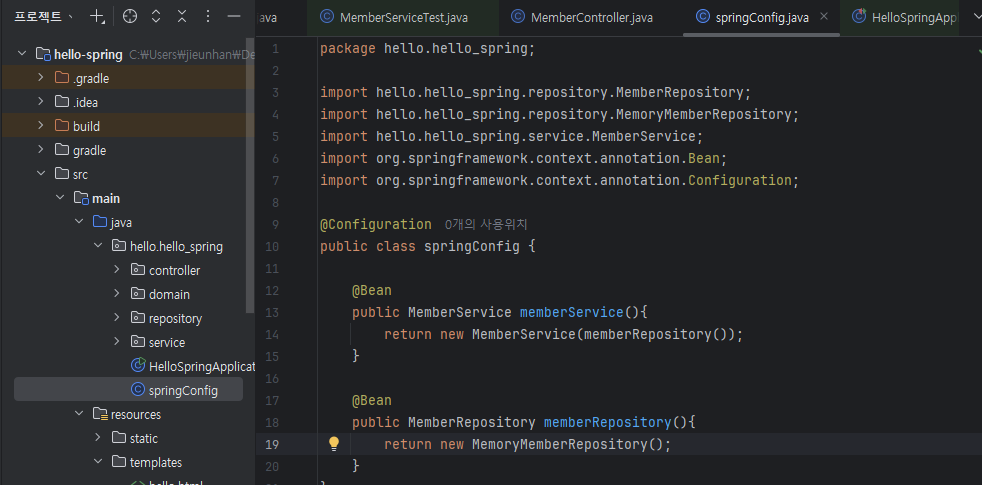Select the service package icon

pyautogui.click(x=138, y=342)
